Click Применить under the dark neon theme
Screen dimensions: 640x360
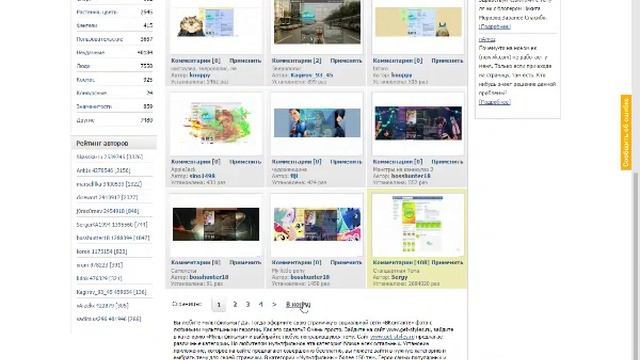(447, 162)
